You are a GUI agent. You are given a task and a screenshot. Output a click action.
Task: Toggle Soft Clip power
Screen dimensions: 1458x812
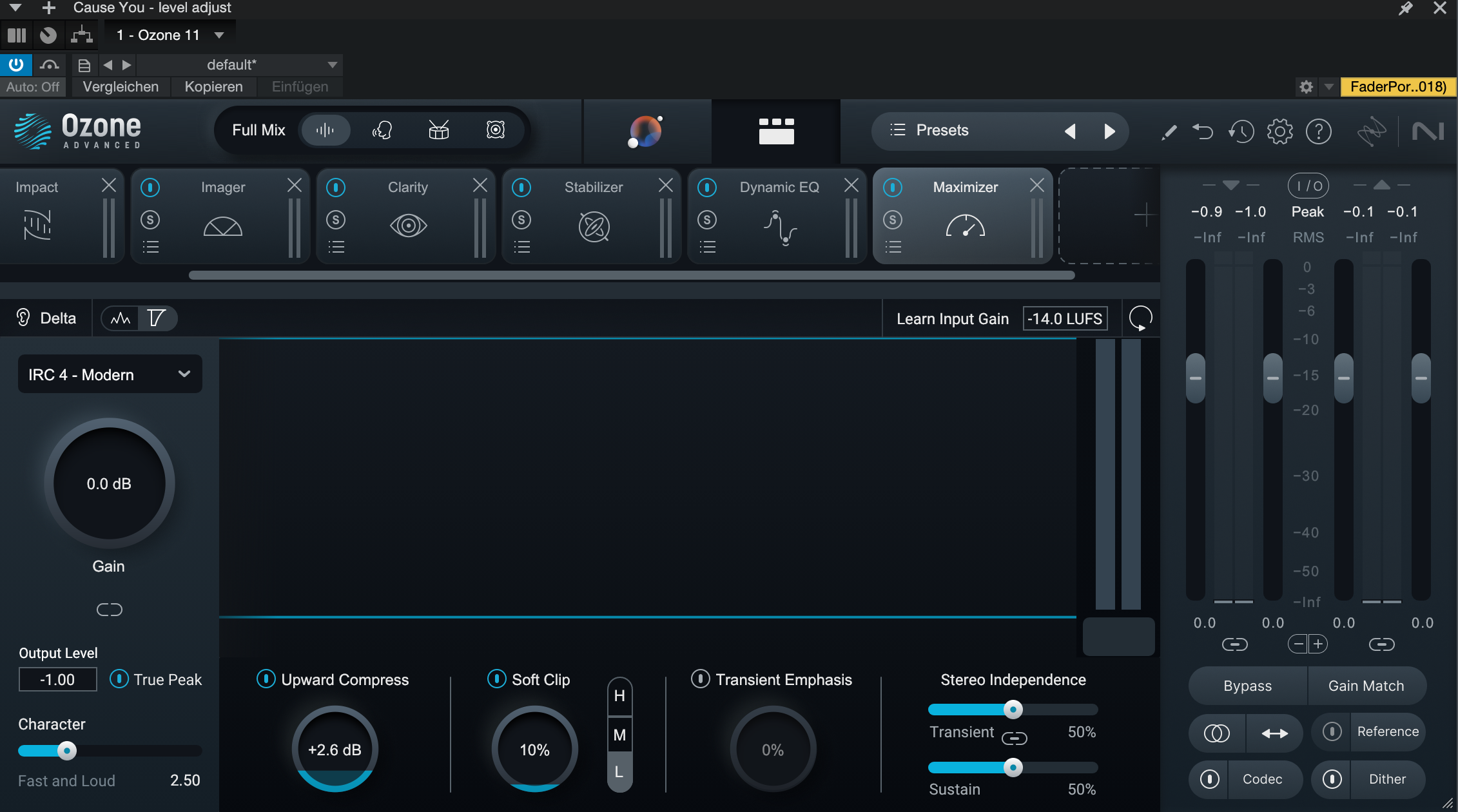(x=496, y=679)
